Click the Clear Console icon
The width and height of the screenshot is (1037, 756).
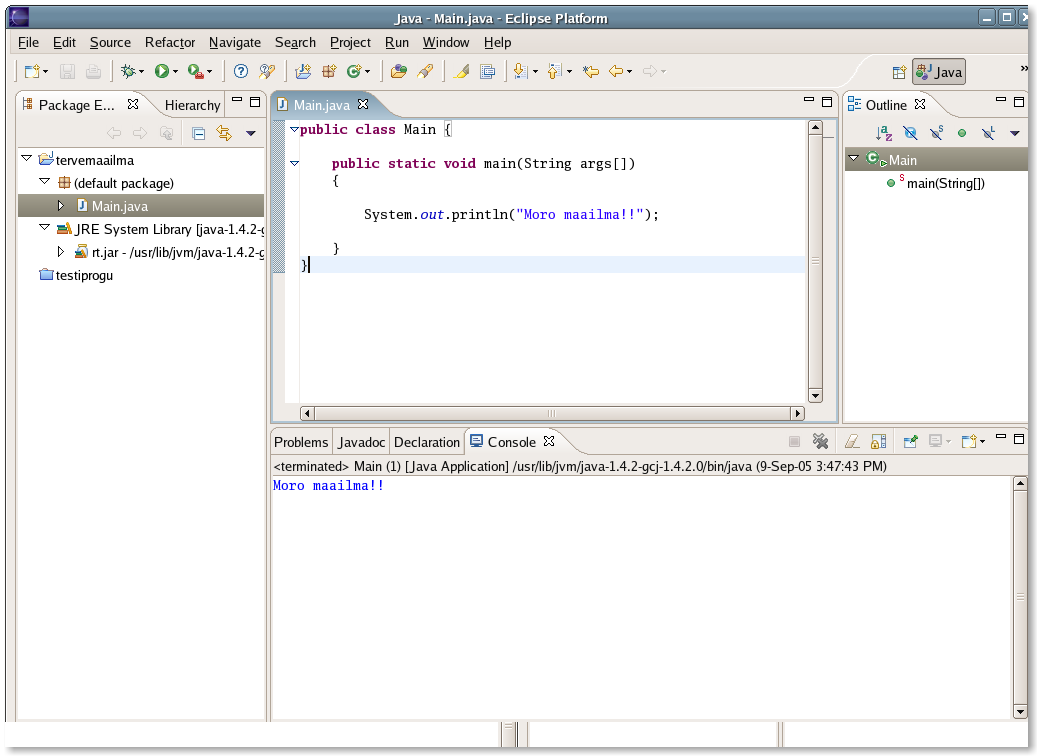click(852, 441)
